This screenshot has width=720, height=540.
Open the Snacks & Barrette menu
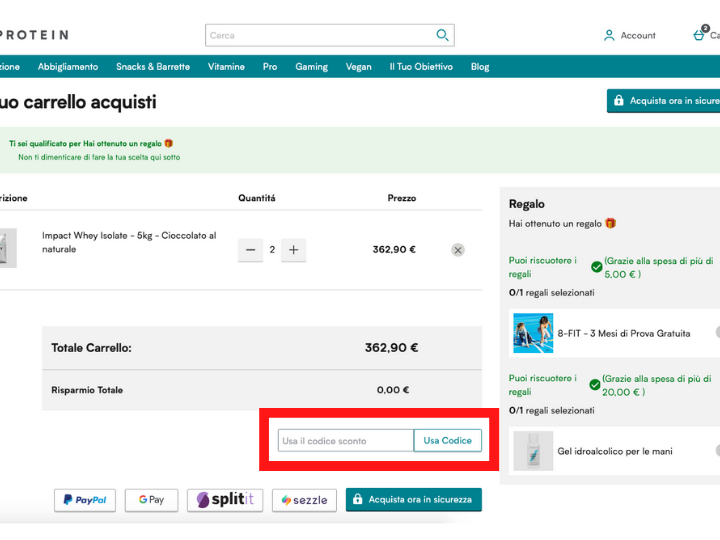[153, 67]
